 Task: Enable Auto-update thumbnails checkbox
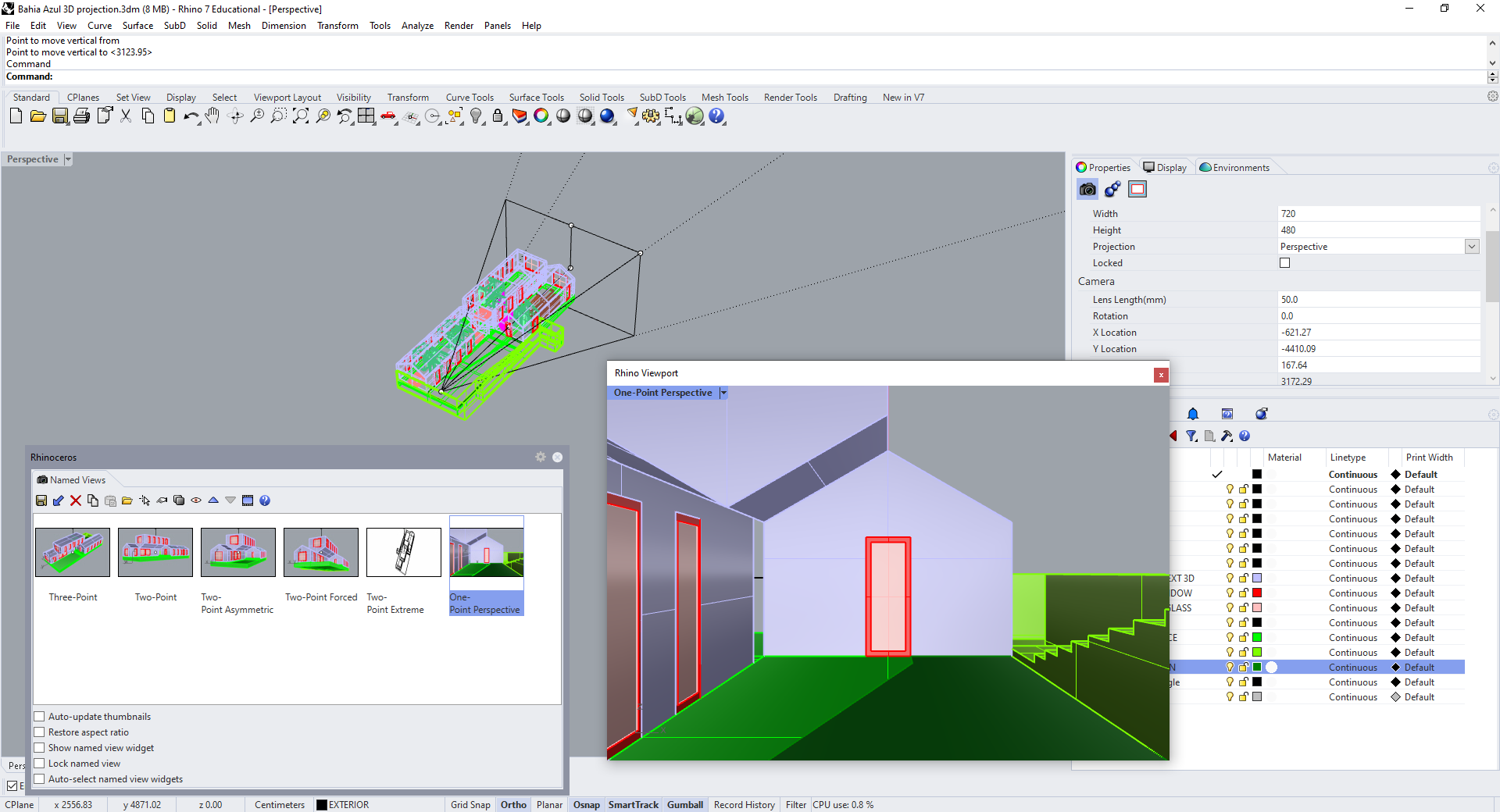coord(39,717)
